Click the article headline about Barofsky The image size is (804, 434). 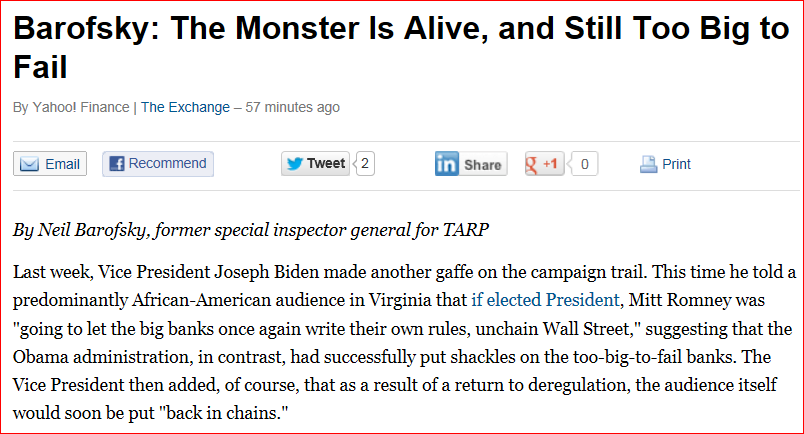tap(401, 47)
